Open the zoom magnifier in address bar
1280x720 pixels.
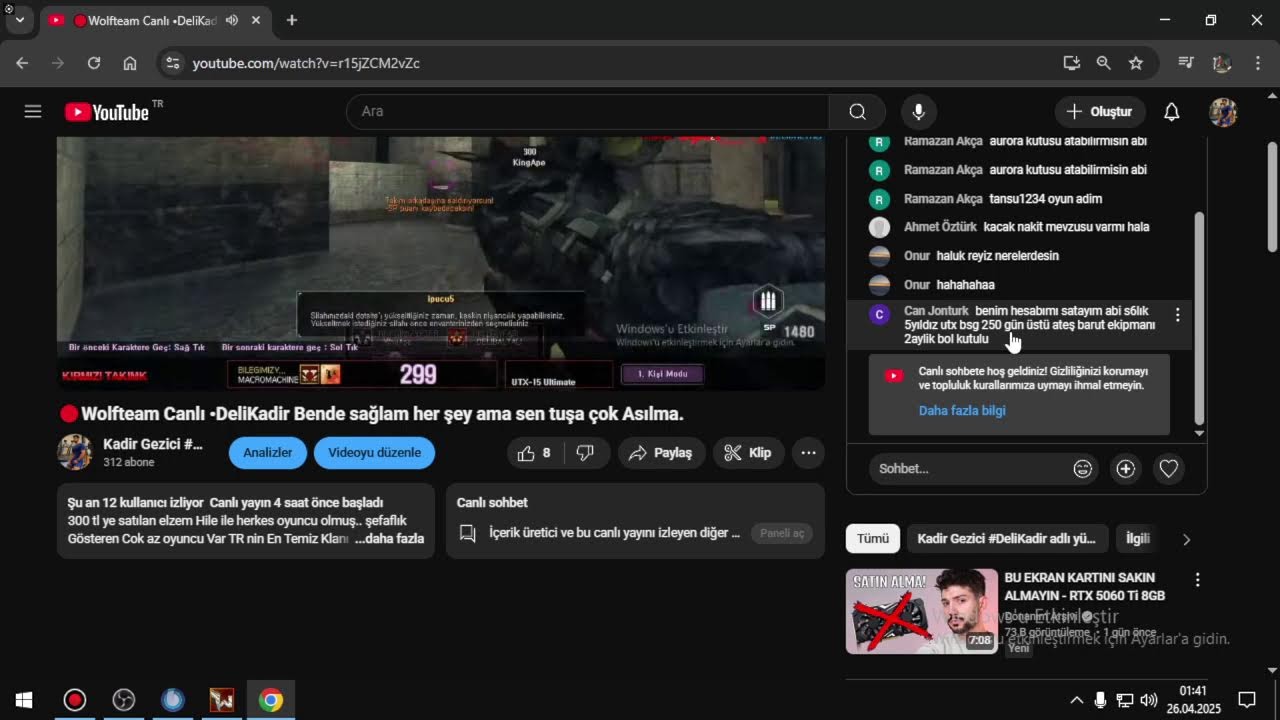pyautogui.click(x=1103, y=63)
